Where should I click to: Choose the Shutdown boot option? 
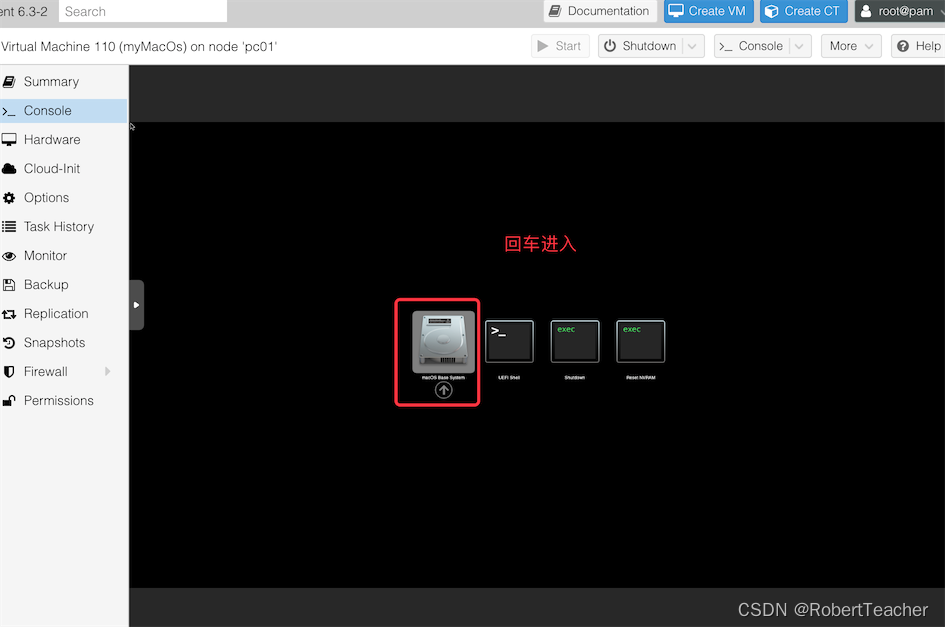point(574,341)
